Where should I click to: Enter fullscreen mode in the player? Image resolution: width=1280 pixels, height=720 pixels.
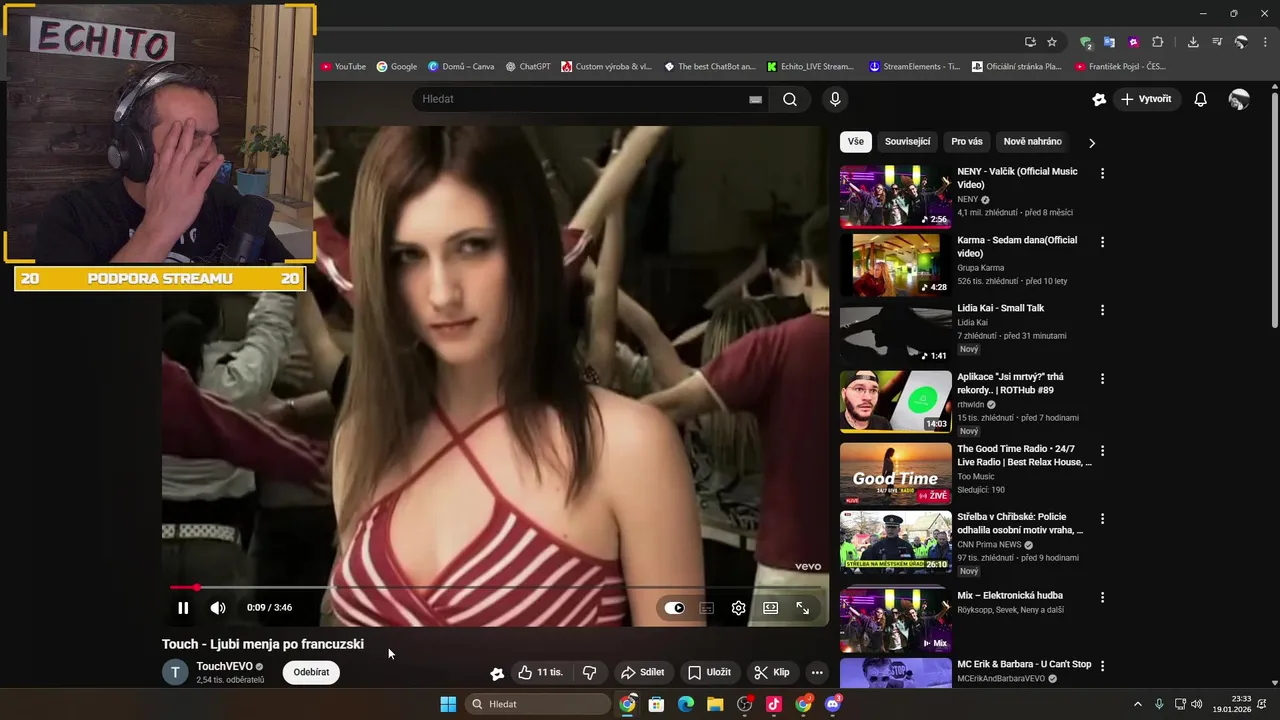(x=803, y=608)
